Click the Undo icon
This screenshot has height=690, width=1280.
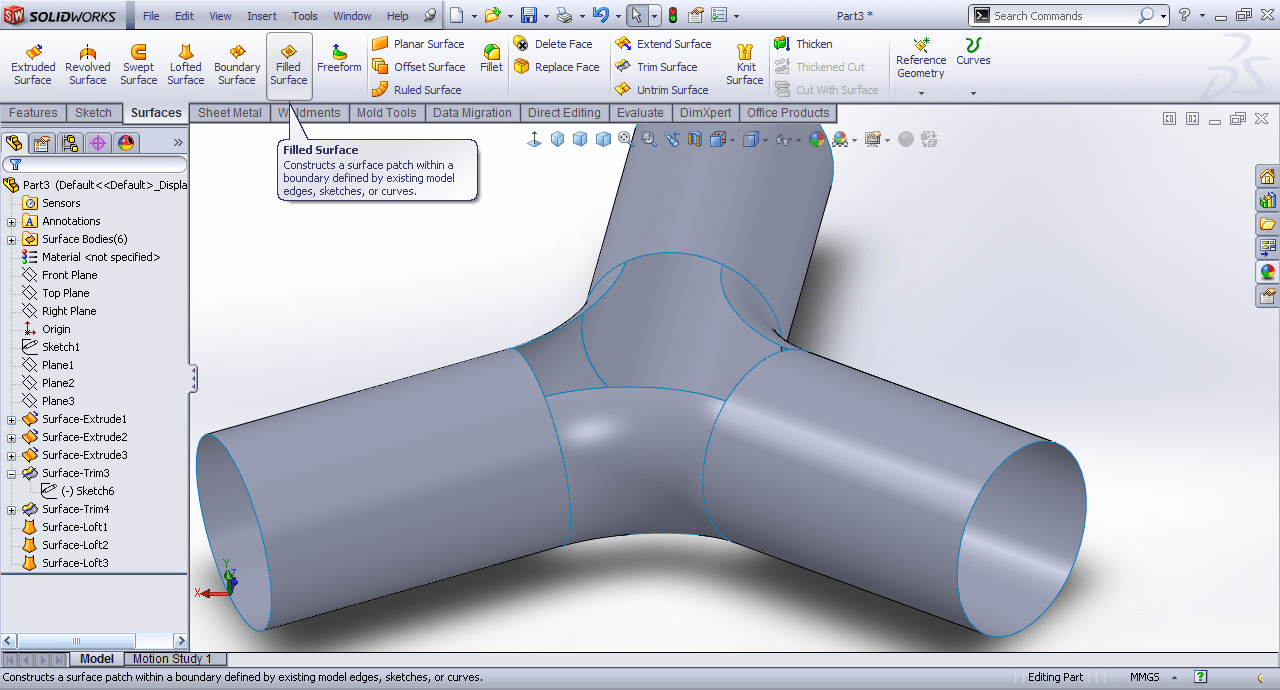click(x=600, y=15)
